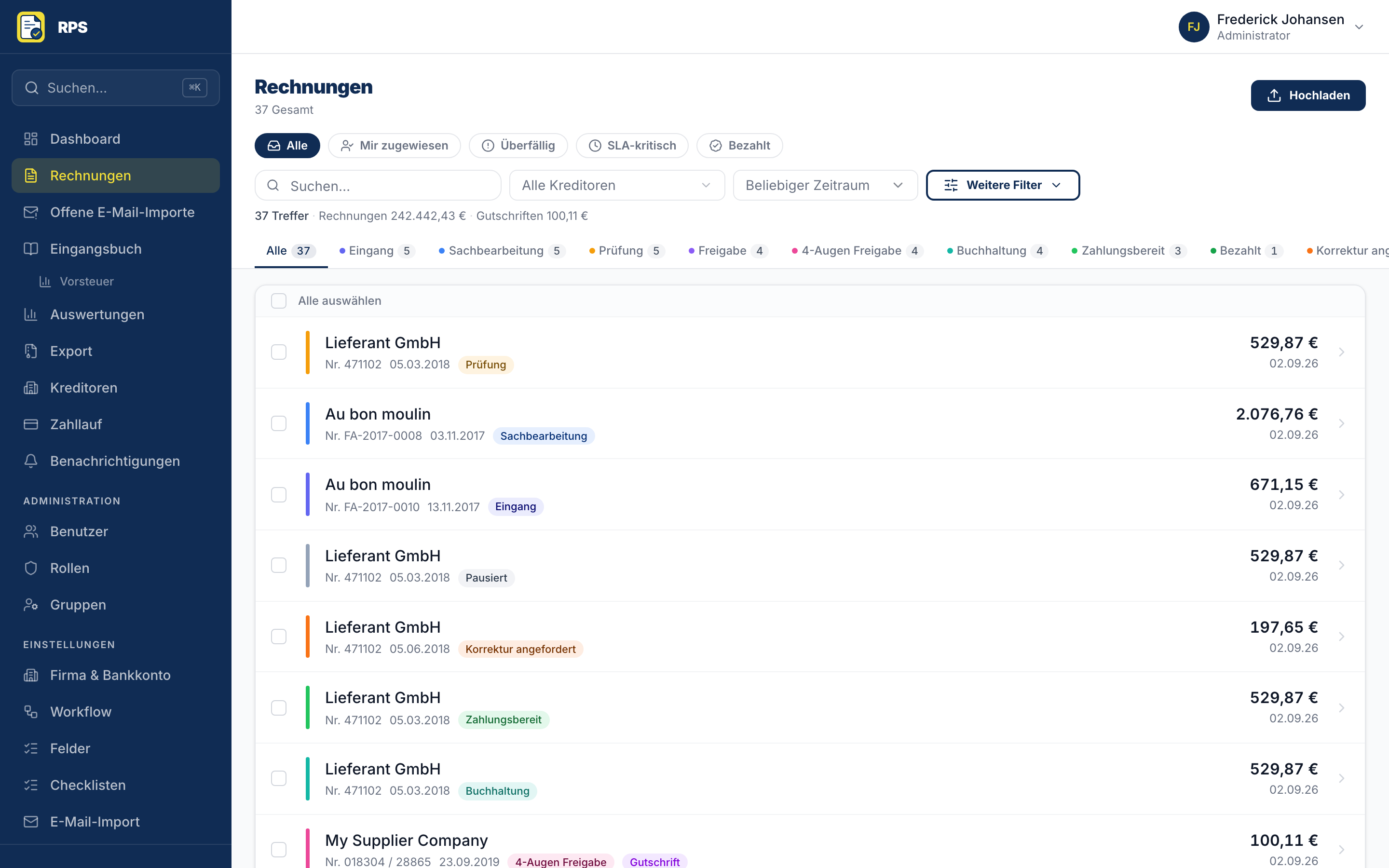The width and height of the screenshot is (1389, 868).
Task: Switch to the 4-Augen Freigabe tab
Action: pos(858,251)
